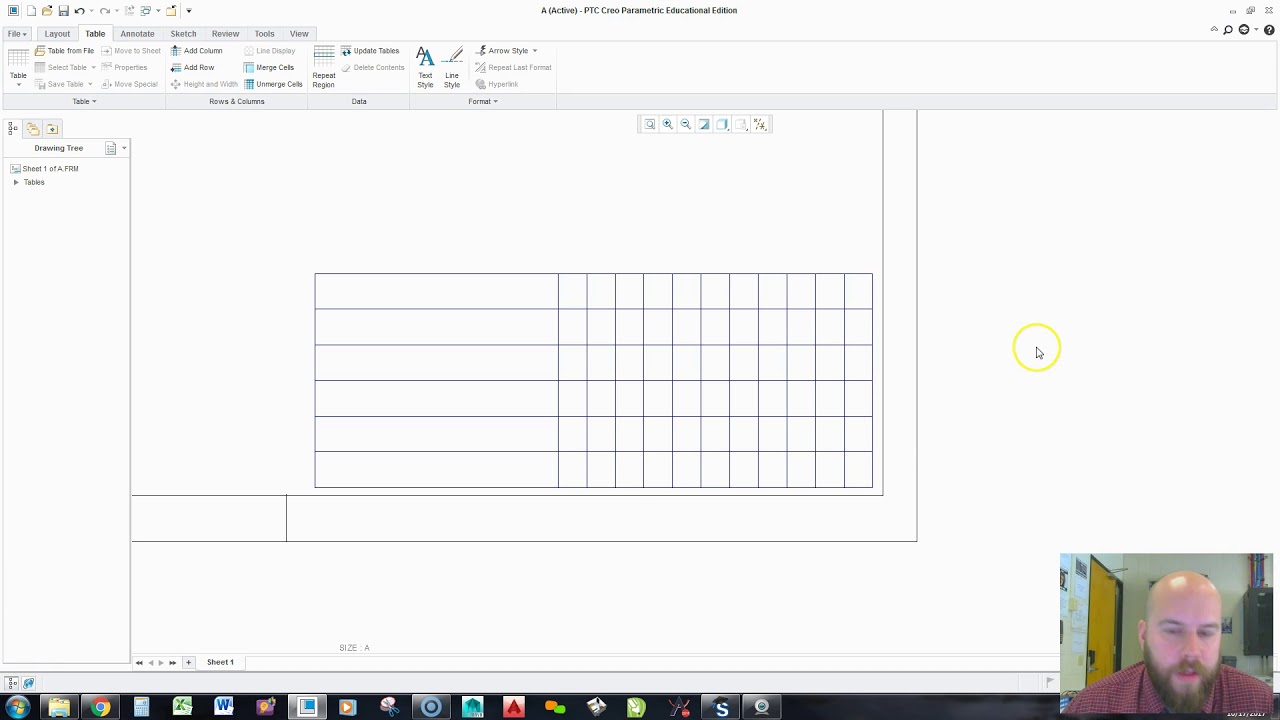Go to the last sheet with the double right arrow

(173, 662)
